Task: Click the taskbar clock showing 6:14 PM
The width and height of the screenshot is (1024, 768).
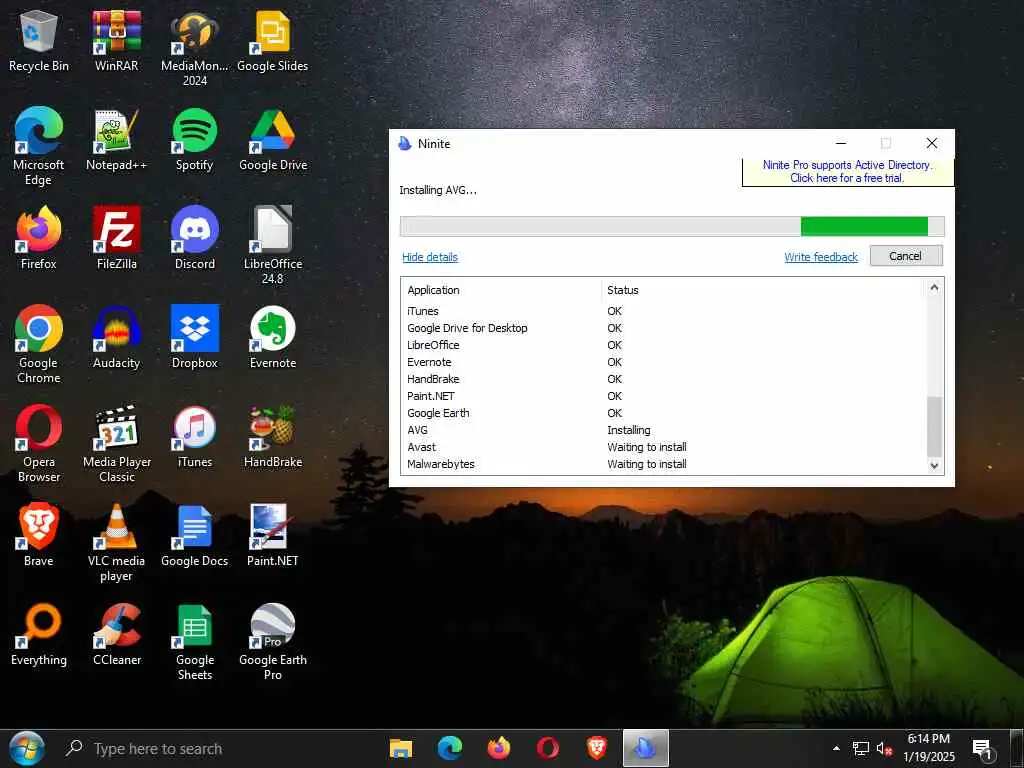Action: [929, 748]
